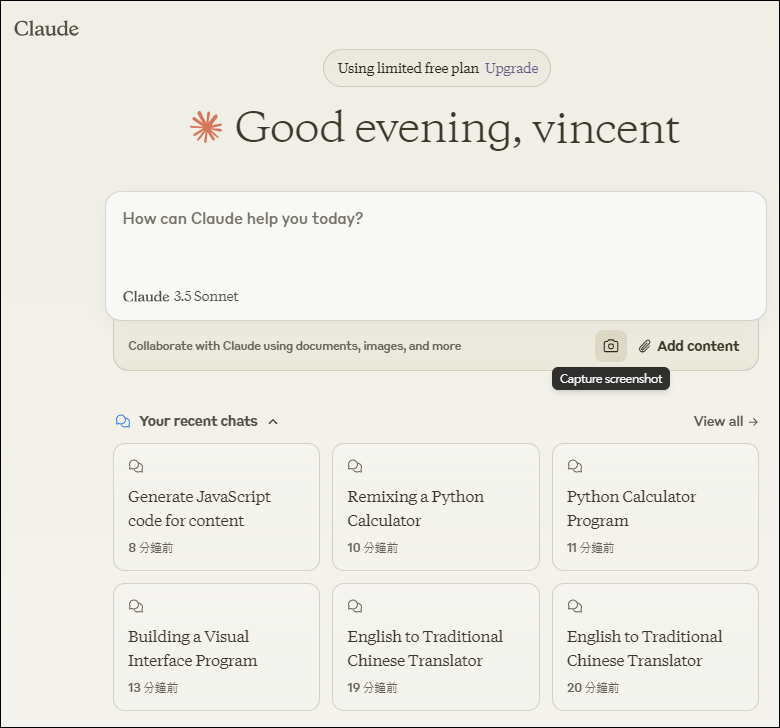
Task: Click the View all arrow link
Action: 725,421
